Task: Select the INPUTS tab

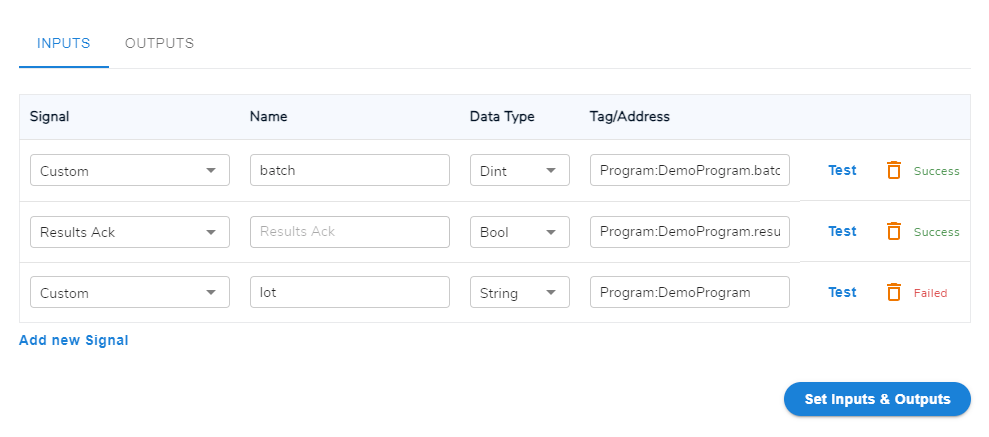Action: [x=64, y=44]
